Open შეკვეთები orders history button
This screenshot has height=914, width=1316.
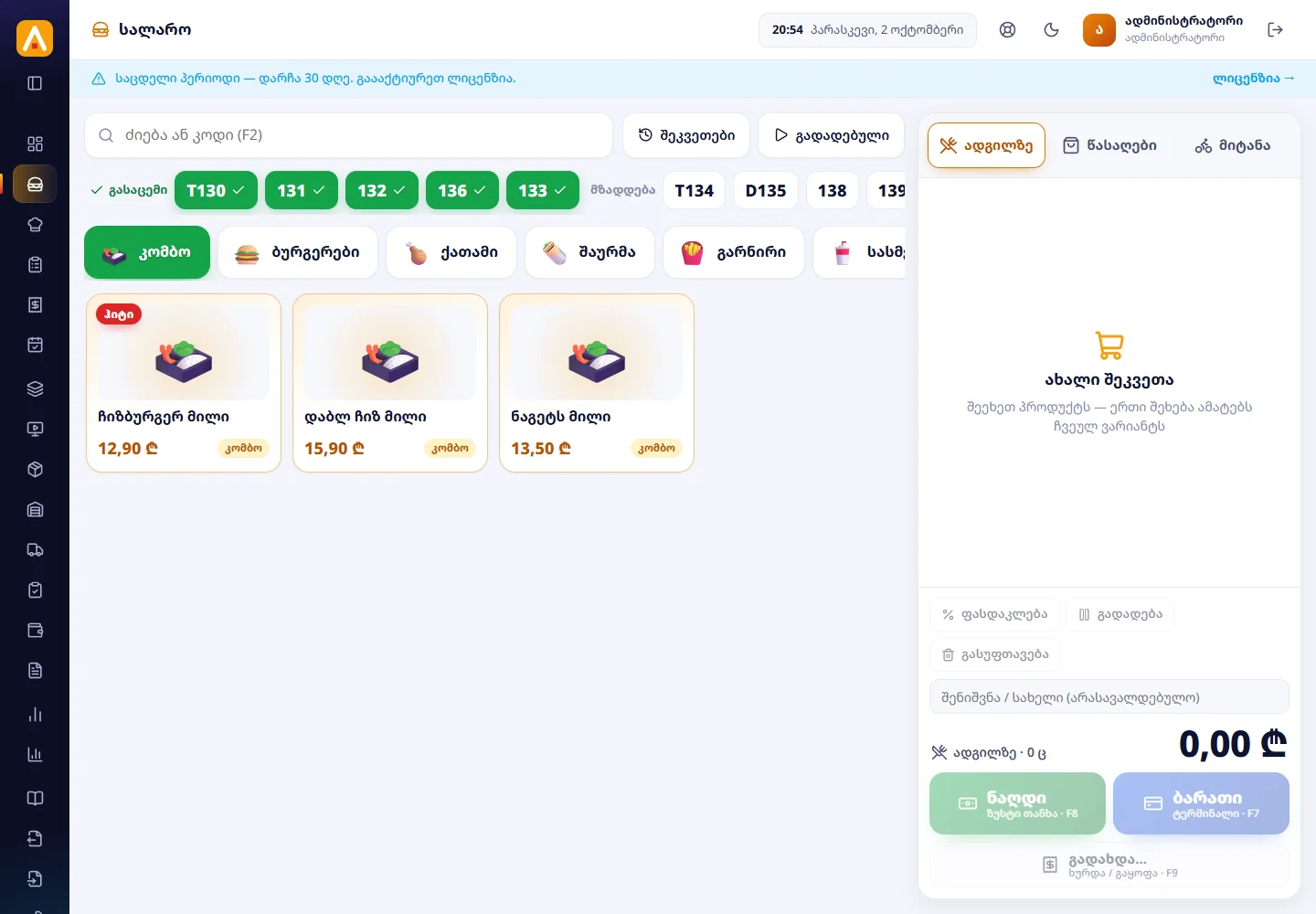pos(686,135)
